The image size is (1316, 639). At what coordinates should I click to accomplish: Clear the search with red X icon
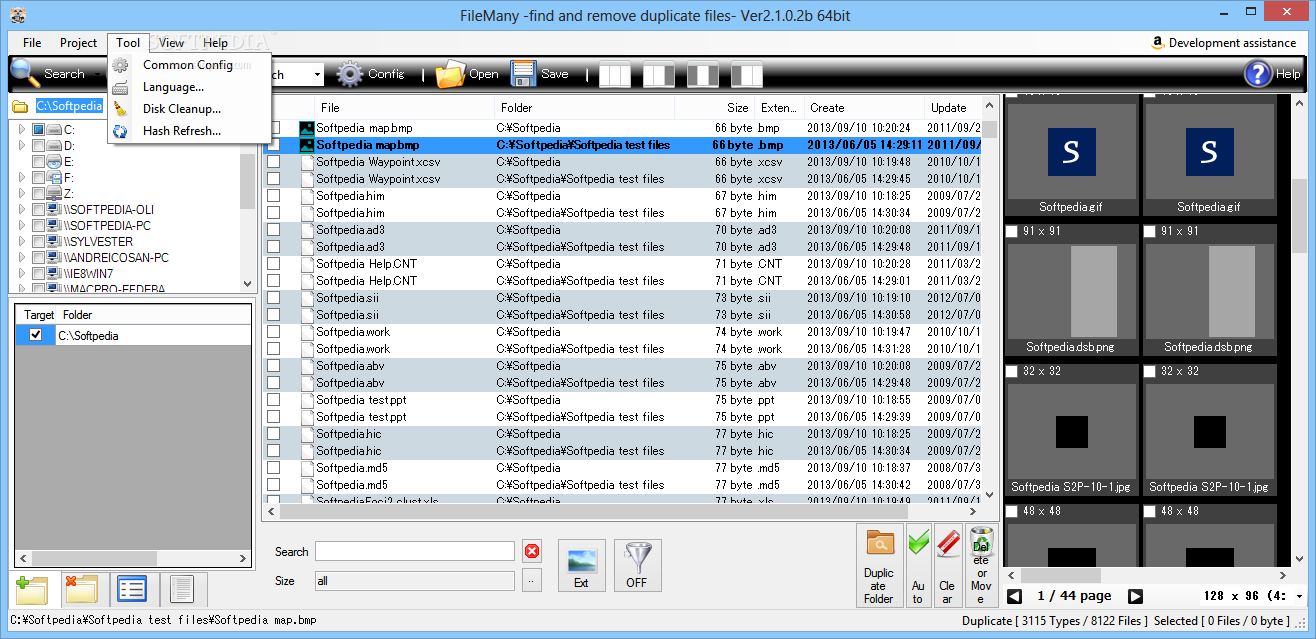click(x=532, y=551)
